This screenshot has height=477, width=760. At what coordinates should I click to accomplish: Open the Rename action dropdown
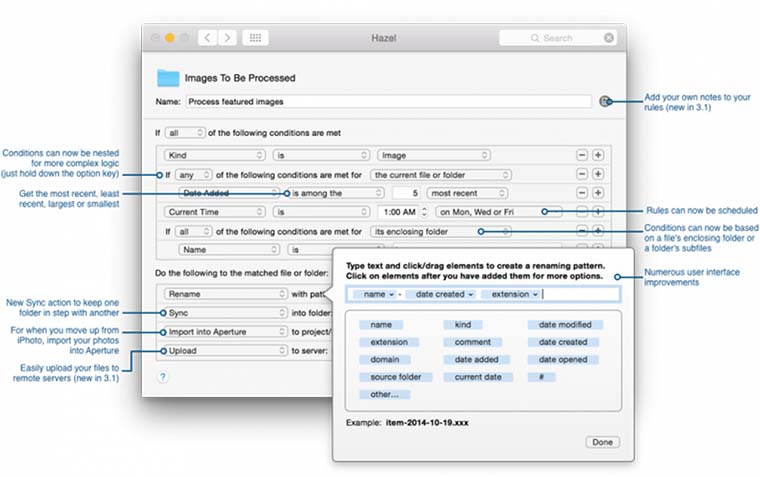pyautogui.click(x=226, y=294)
